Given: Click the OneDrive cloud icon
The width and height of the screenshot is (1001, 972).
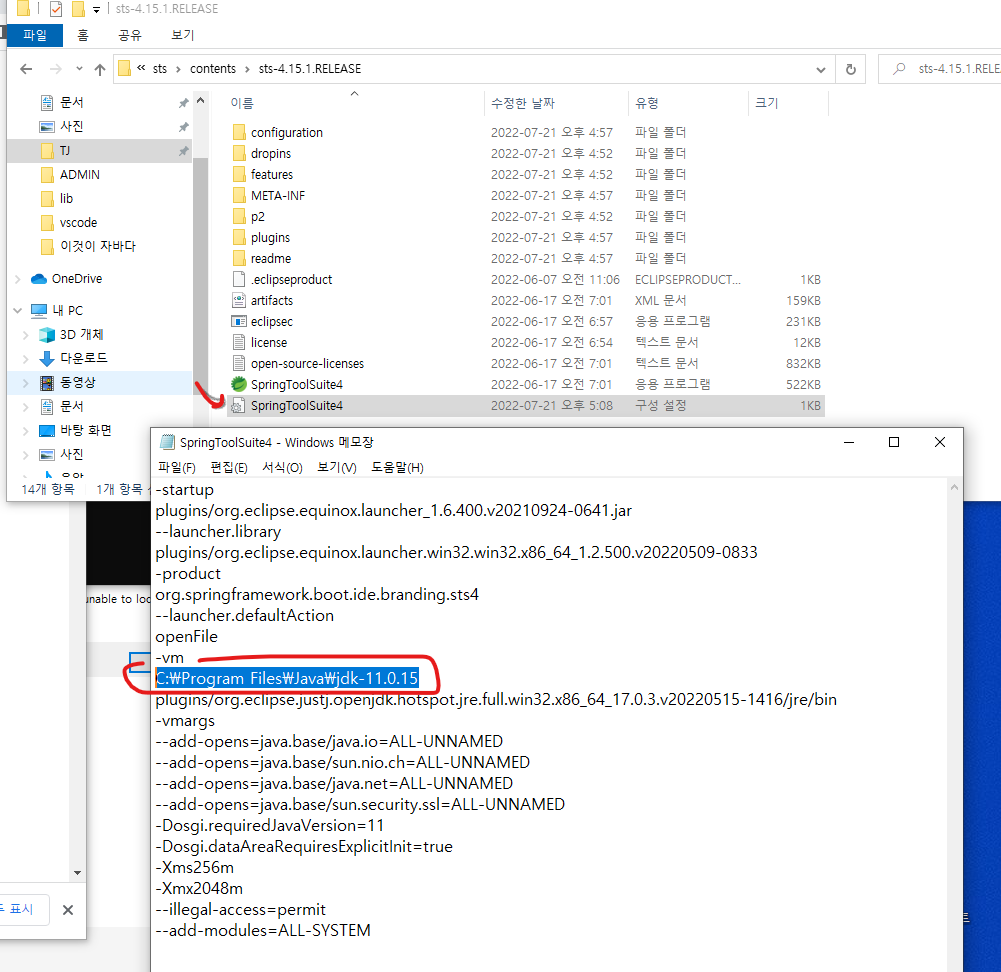Looking at the screenshot, I should (39, 279).
